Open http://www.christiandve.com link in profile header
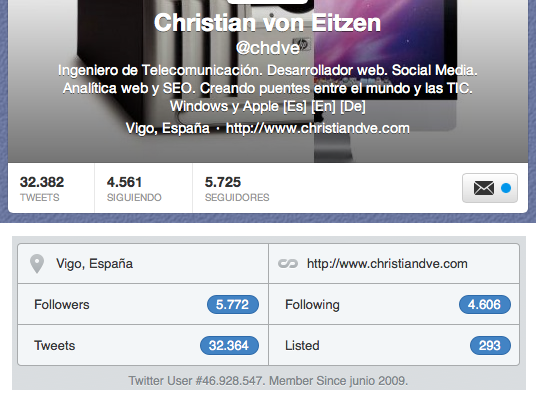This screenshot has width=536, height=400. 318,128
